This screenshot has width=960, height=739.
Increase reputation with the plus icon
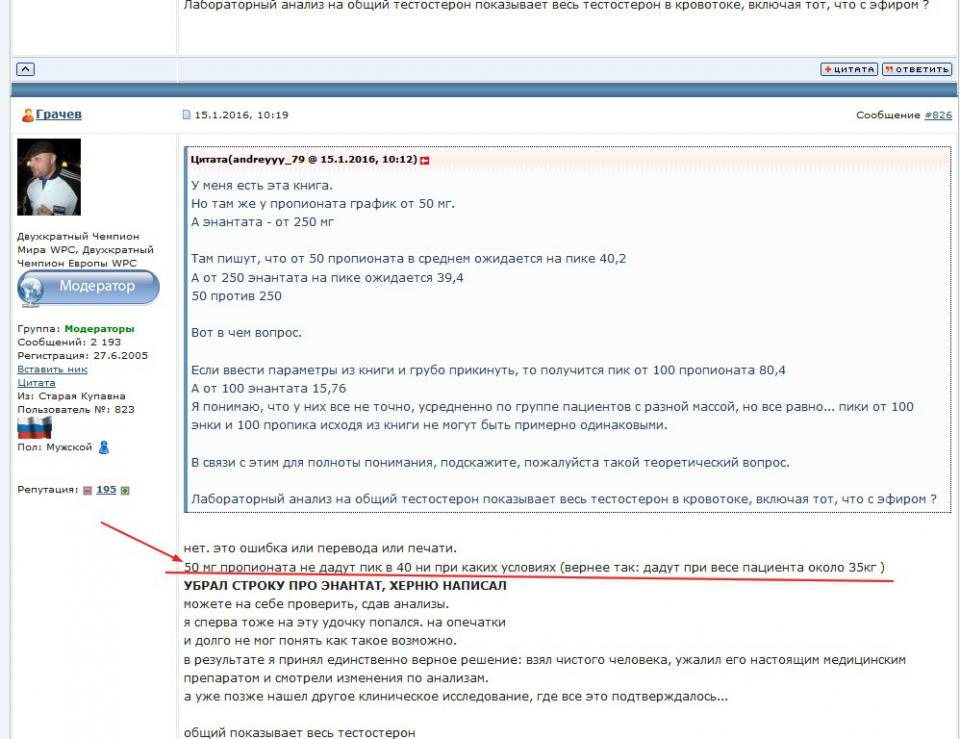click(125, 491)
